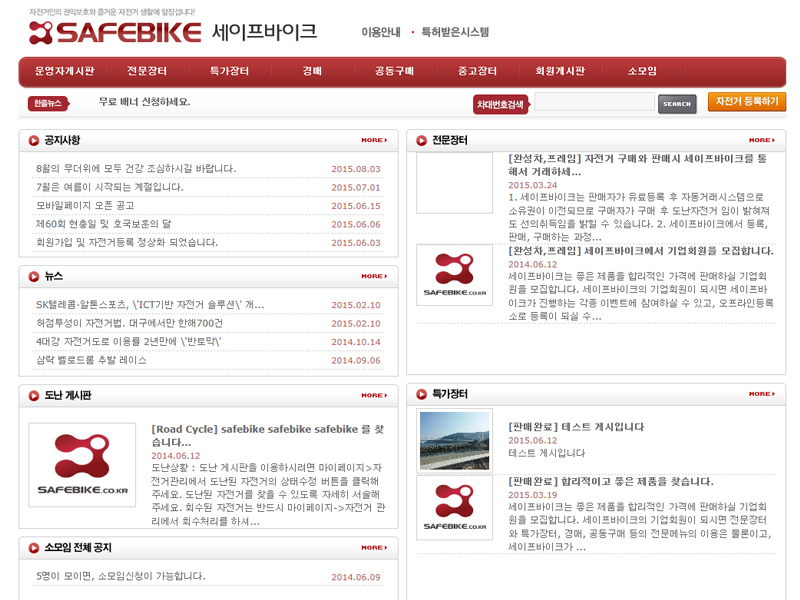Click the red arrow icon beside 공지사항
Image resolution: width=800 pixels, height=600 pixels.
34,140
